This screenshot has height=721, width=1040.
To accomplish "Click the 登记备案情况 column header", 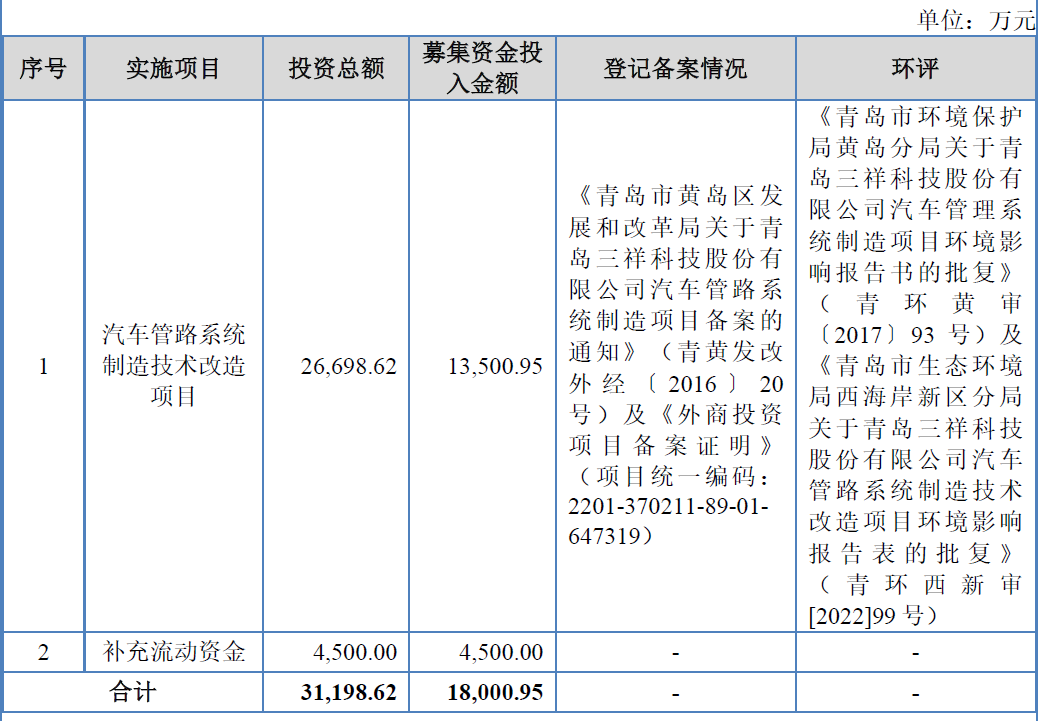I will (675, 68).
